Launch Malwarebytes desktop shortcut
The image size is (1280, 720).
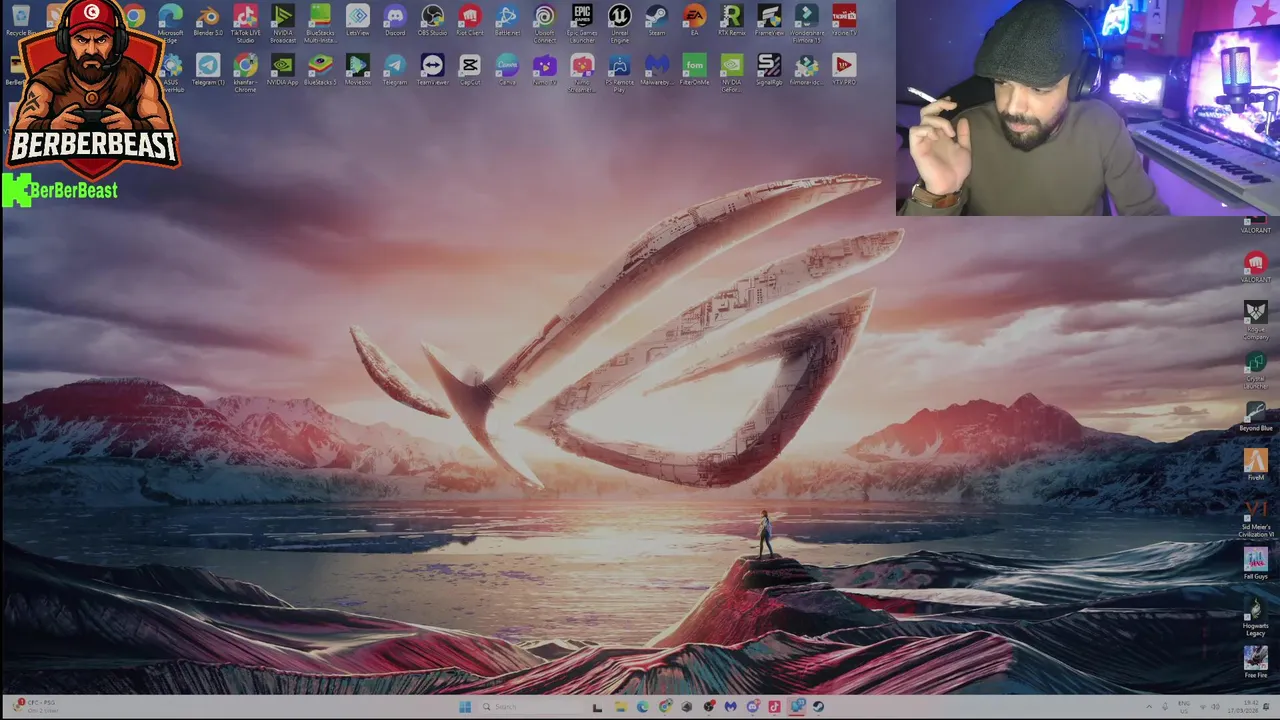pyautogui.click(x=657, y=70)
